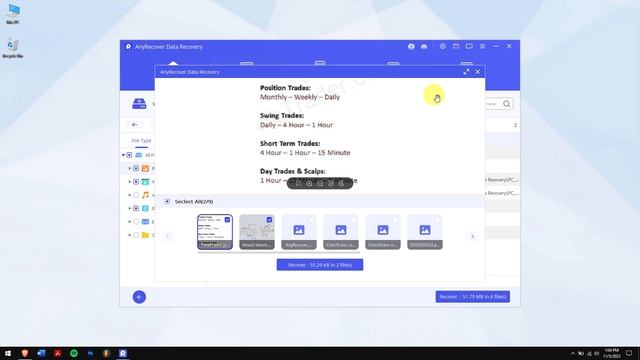The height and width of the screenshot is (360, 640).
Task: Open Brave browser from the taskbar
Action: pos(24,353)
